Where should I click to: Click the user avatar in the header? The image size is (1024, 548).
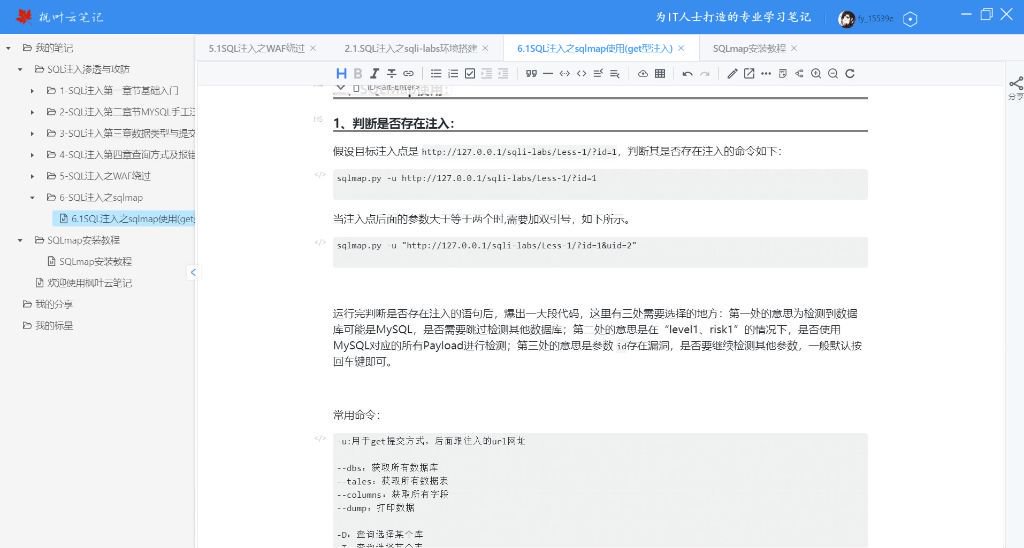(846, 19)
